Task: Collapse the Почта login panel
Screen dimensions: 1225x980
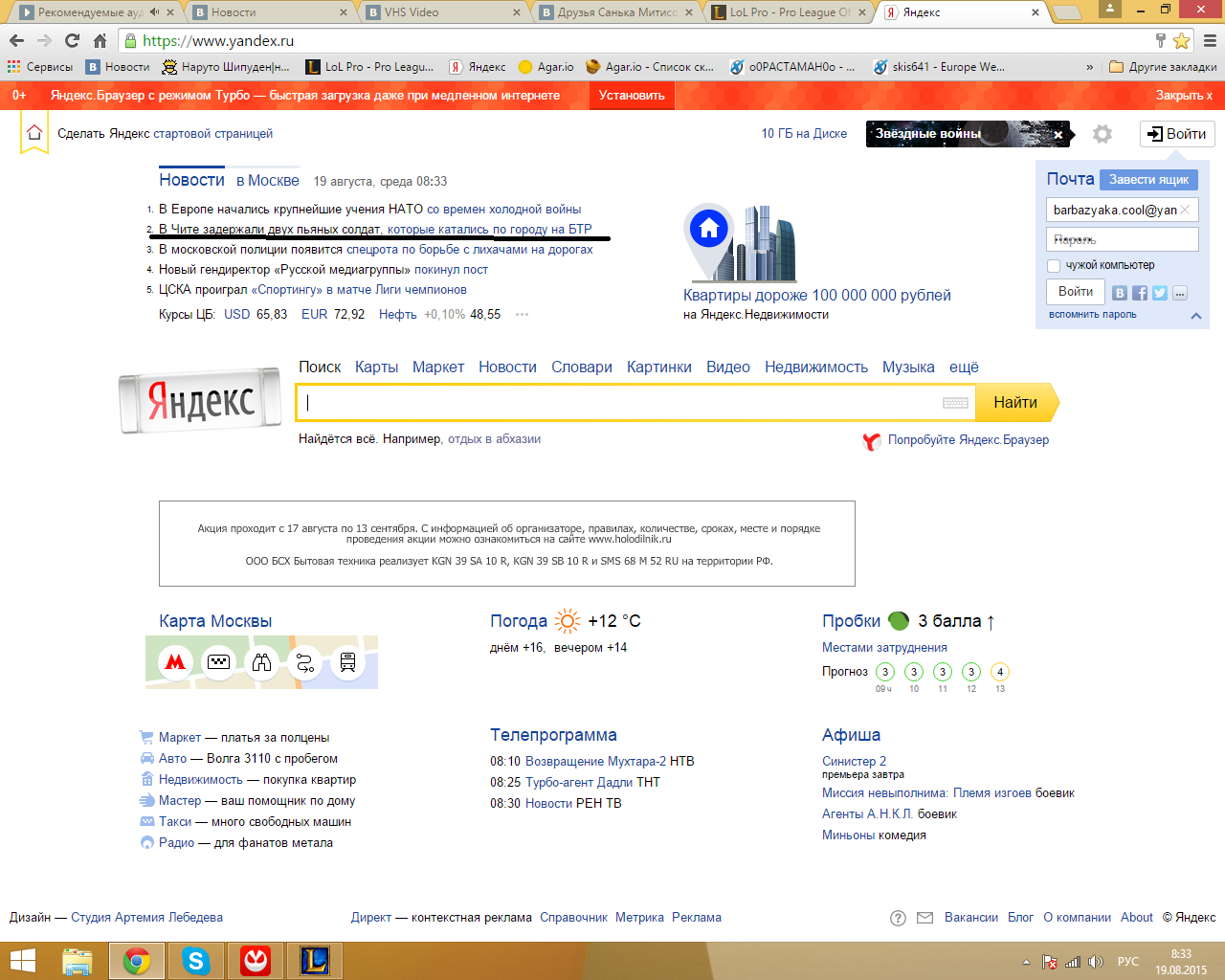Action: pyautogui.click(x=1195, y=315)
